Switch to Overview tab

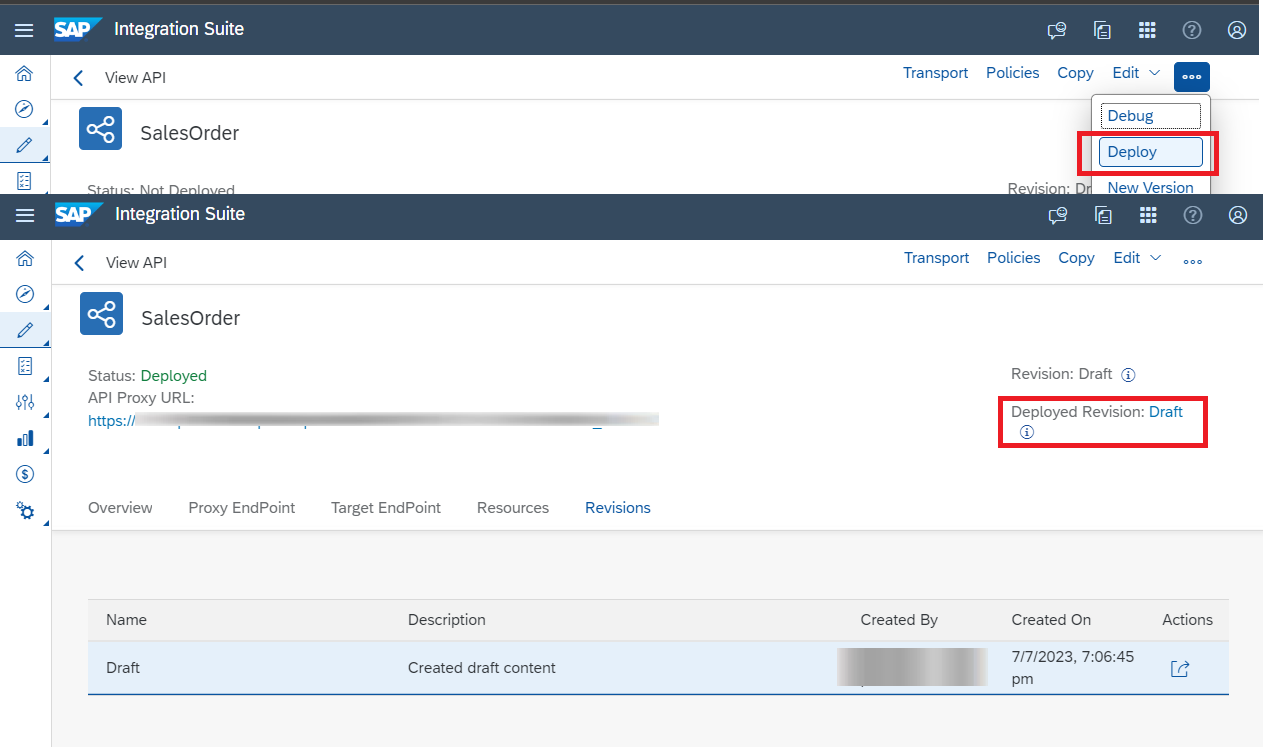[x=120, y=508]
